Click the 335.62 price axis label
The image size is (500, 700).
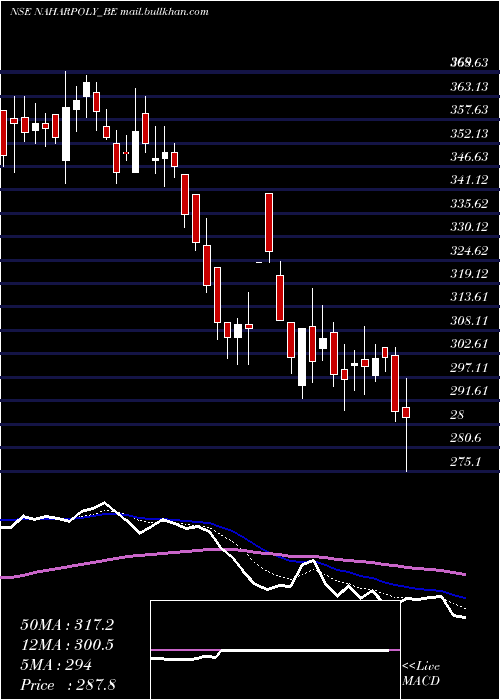click(469, 204)
